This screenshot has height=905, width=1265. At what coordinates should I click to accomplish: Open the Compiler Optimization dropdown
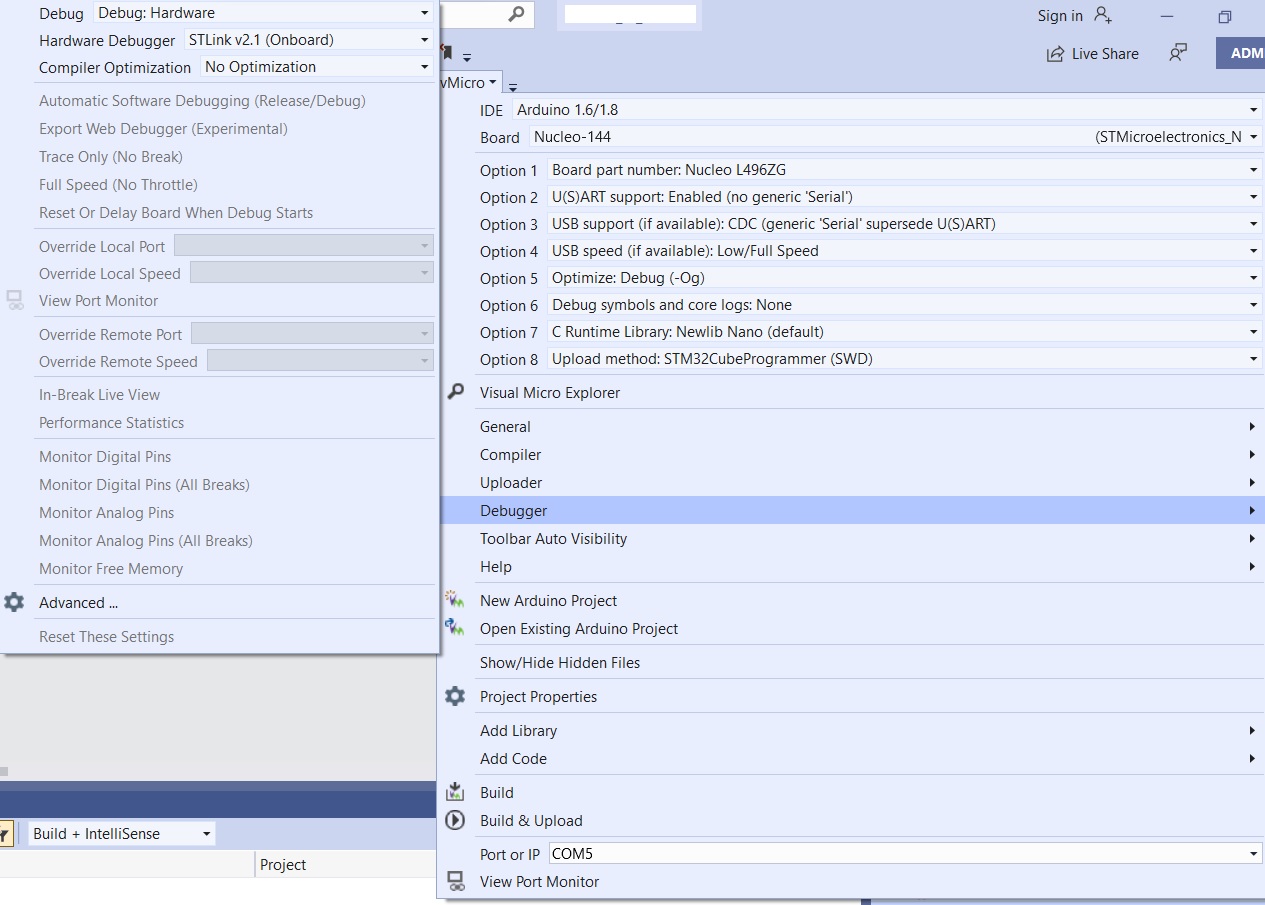(316, 67)
